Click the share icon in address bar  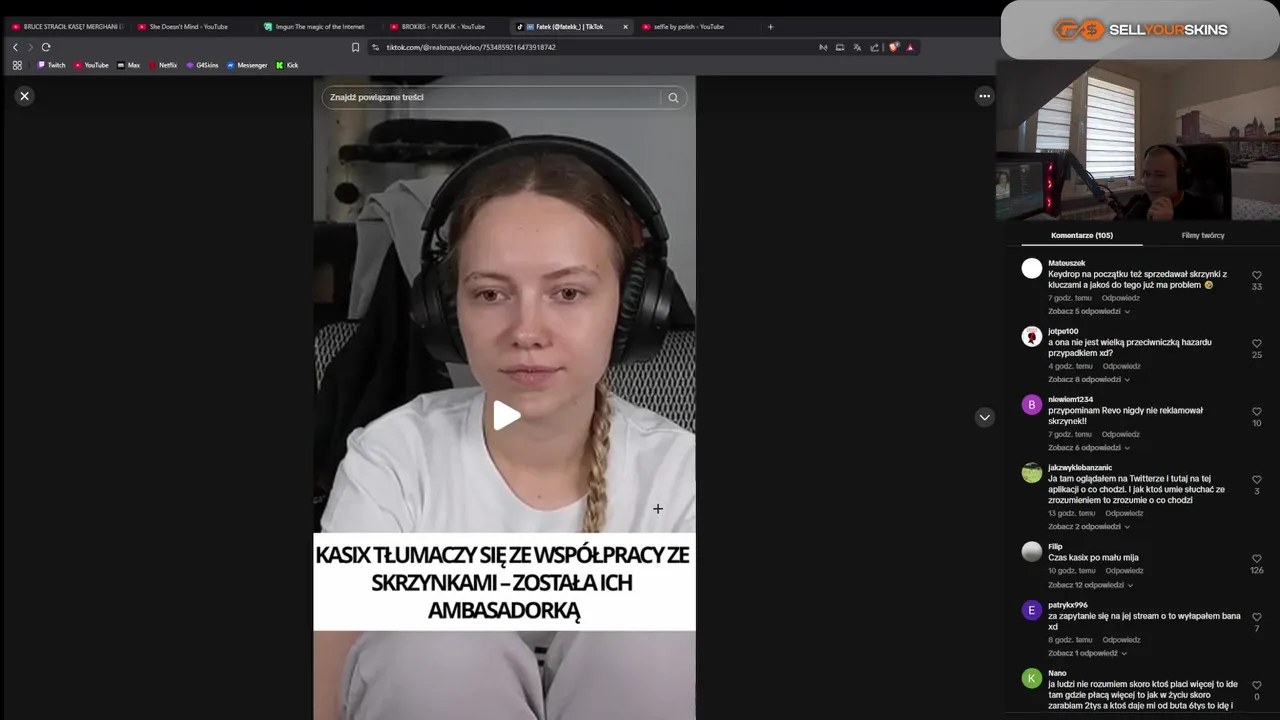(874, 47)
